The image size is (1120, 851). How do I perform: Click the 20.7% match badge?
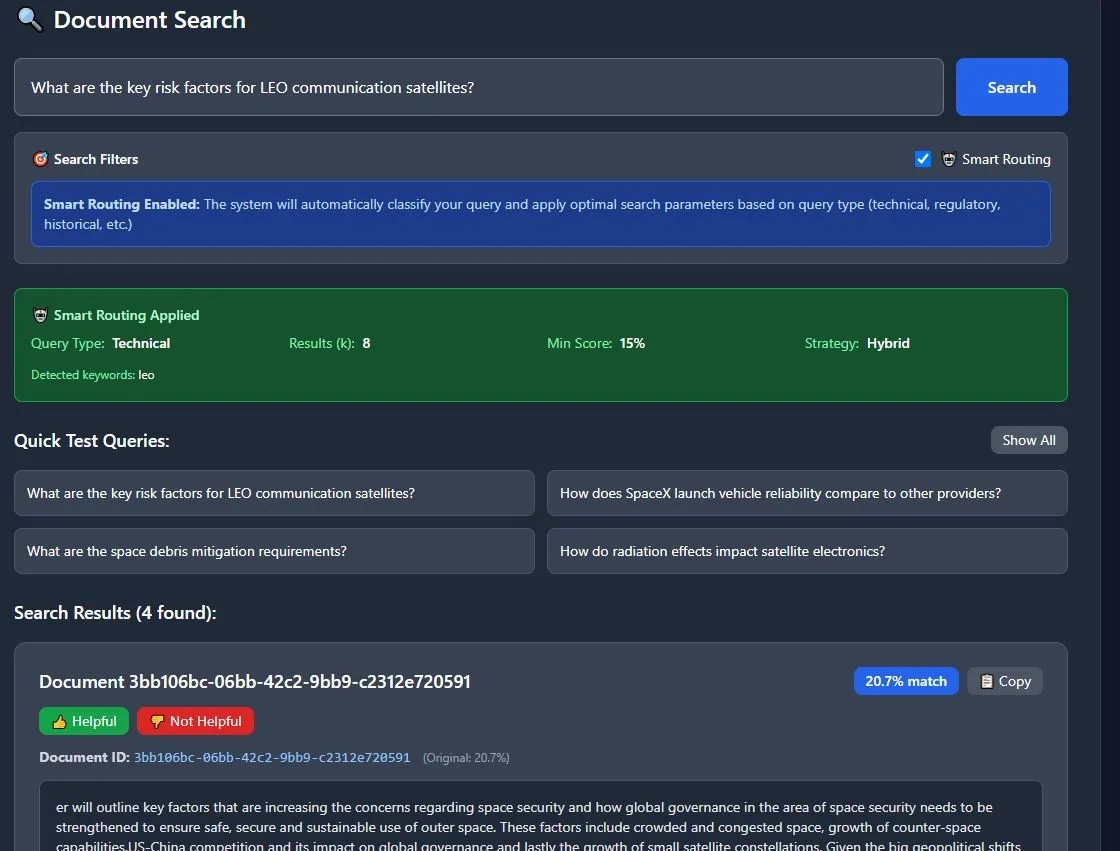point(905,680)
